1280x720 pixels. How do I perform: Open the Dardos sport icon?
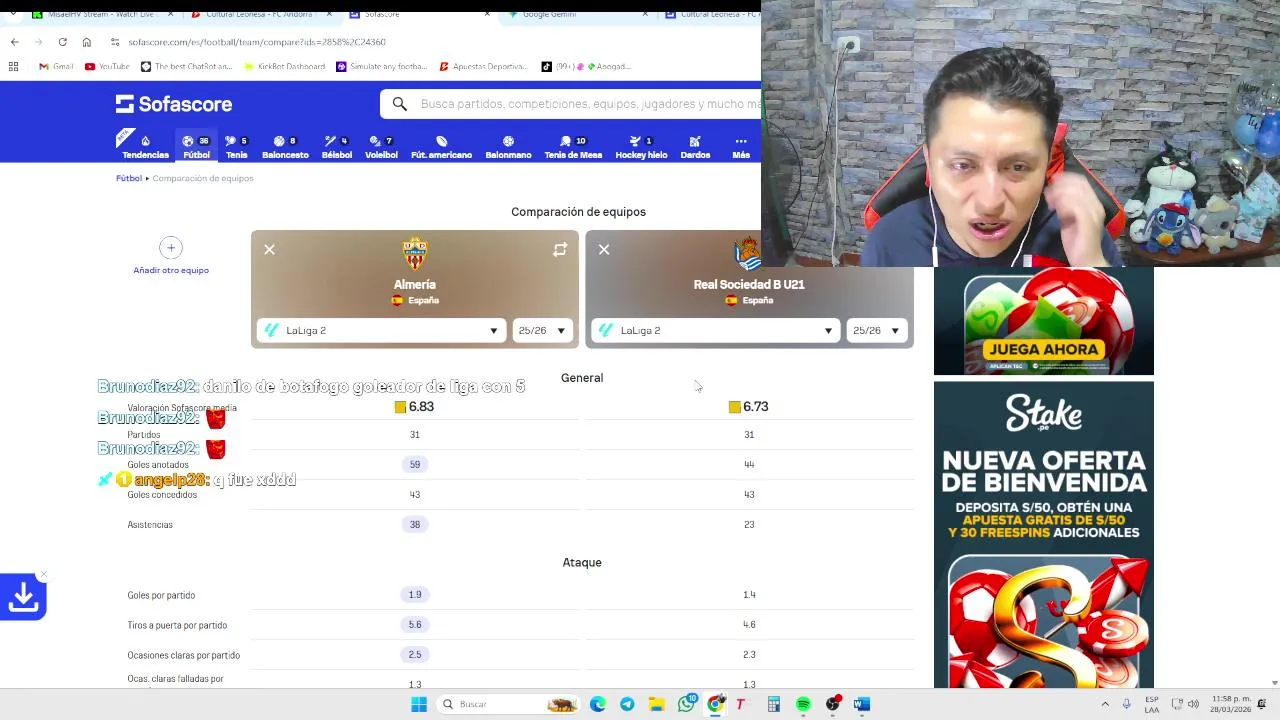[x=695, y=147]
